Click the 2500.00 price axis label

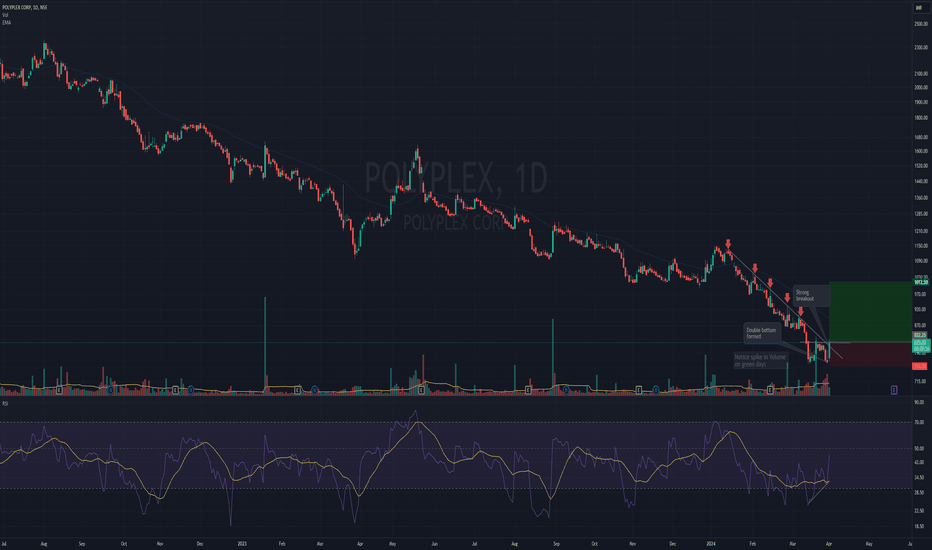coord(921,24)
